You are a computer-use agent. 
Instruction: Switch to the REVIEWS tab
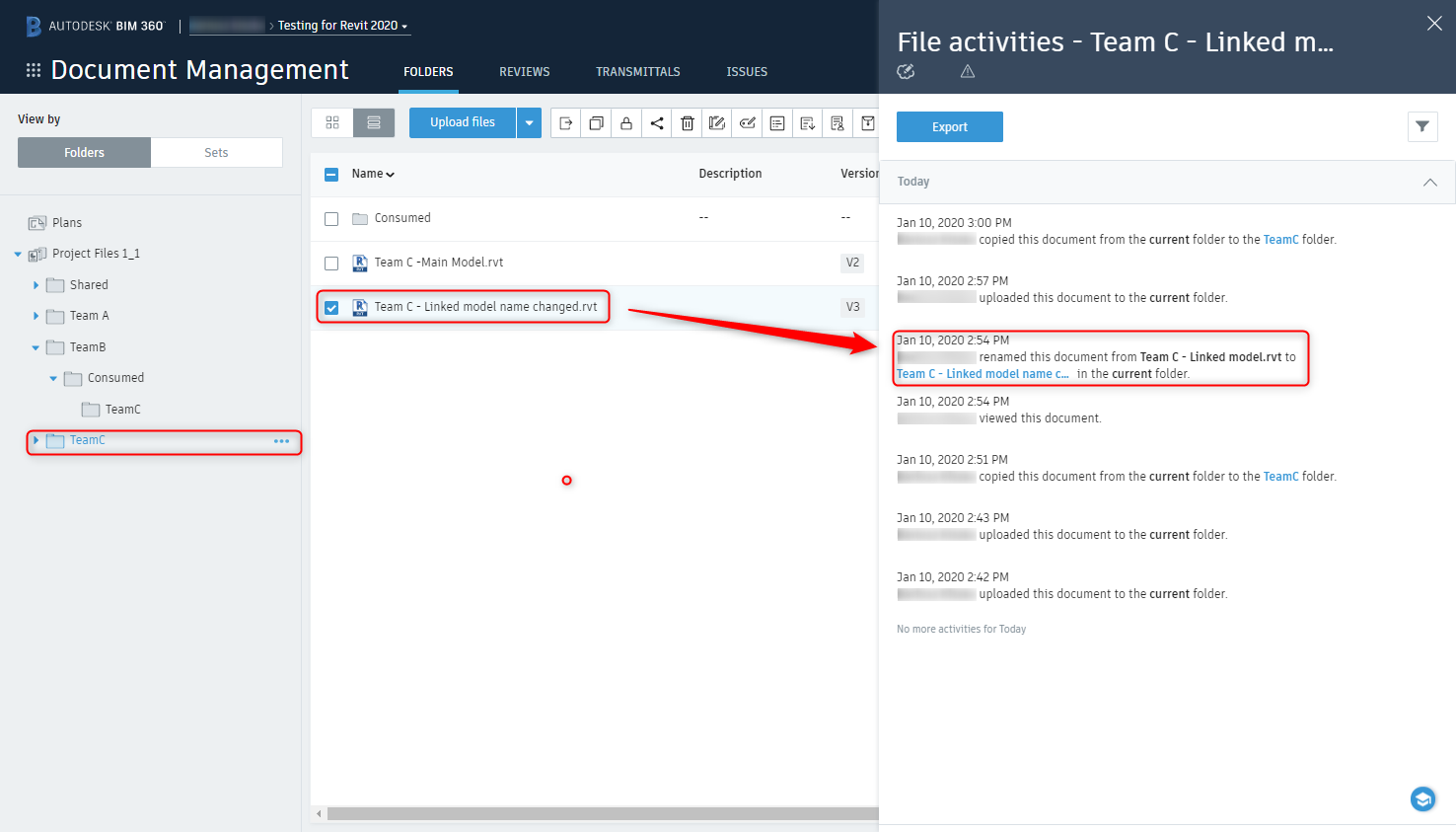pos(524,71)
